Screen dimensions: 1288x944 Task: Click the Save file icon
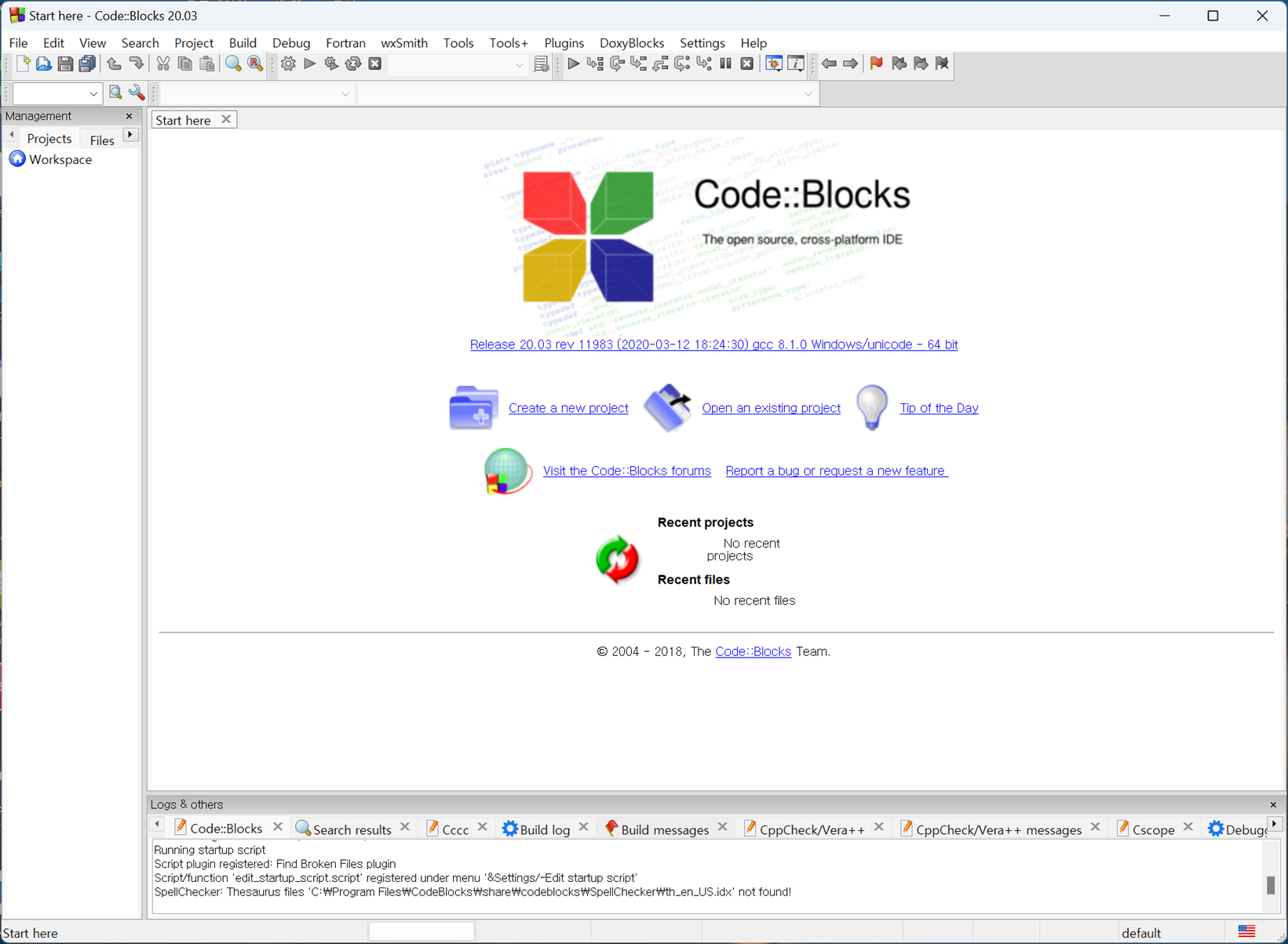[65, 64]
